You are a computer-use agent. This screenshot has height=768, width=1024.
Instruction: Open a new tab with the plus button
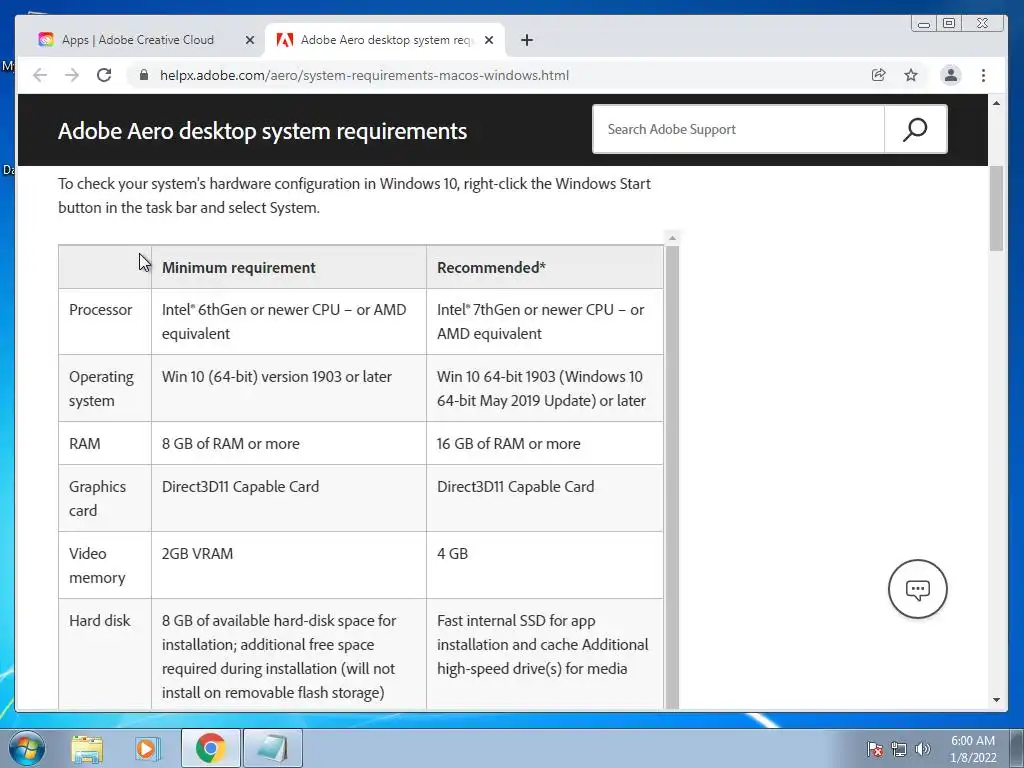(527, 40)
